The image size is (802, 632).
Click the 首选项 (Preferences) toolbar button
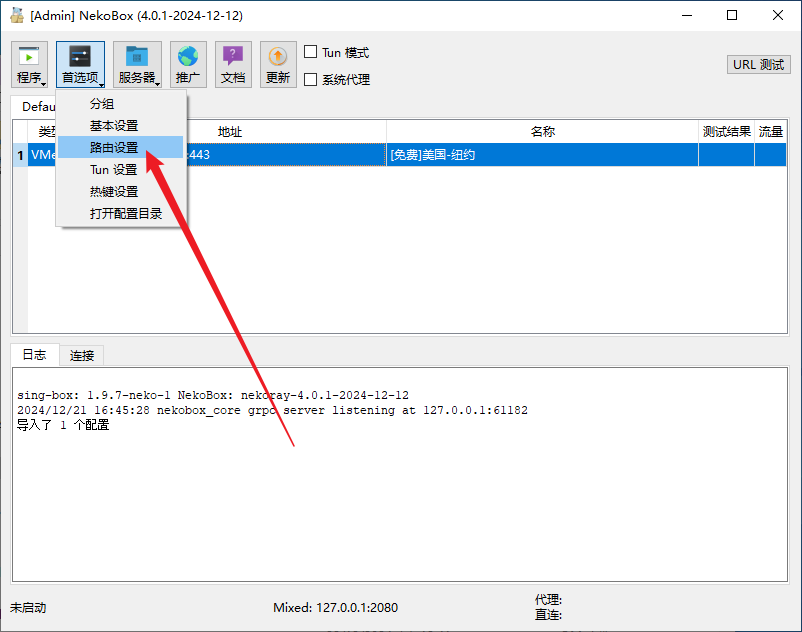(80, 64)
